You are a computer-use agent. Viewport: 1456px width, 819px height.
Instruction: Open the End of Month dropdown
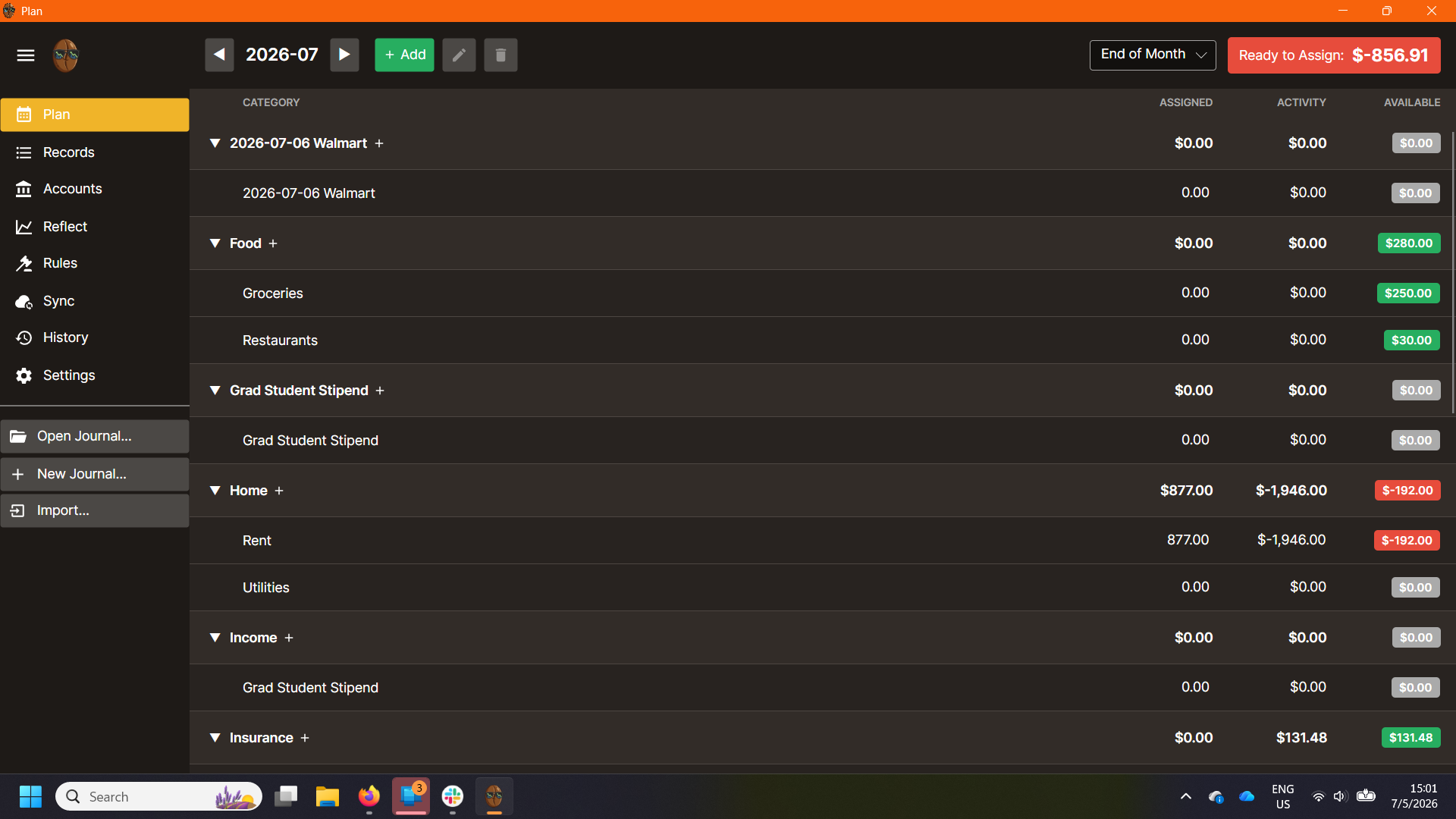click(x=1153, y=55)
